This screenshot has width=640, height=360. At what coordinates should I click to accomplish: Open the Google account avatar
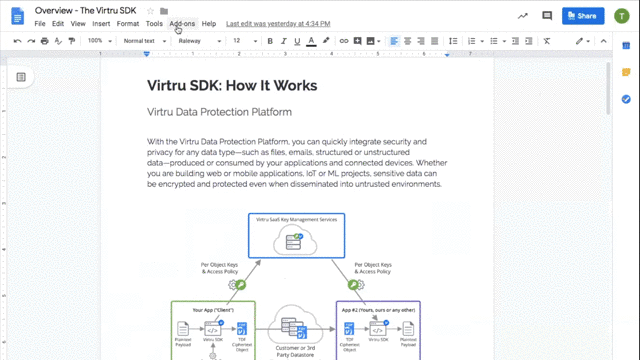point(622,16)
